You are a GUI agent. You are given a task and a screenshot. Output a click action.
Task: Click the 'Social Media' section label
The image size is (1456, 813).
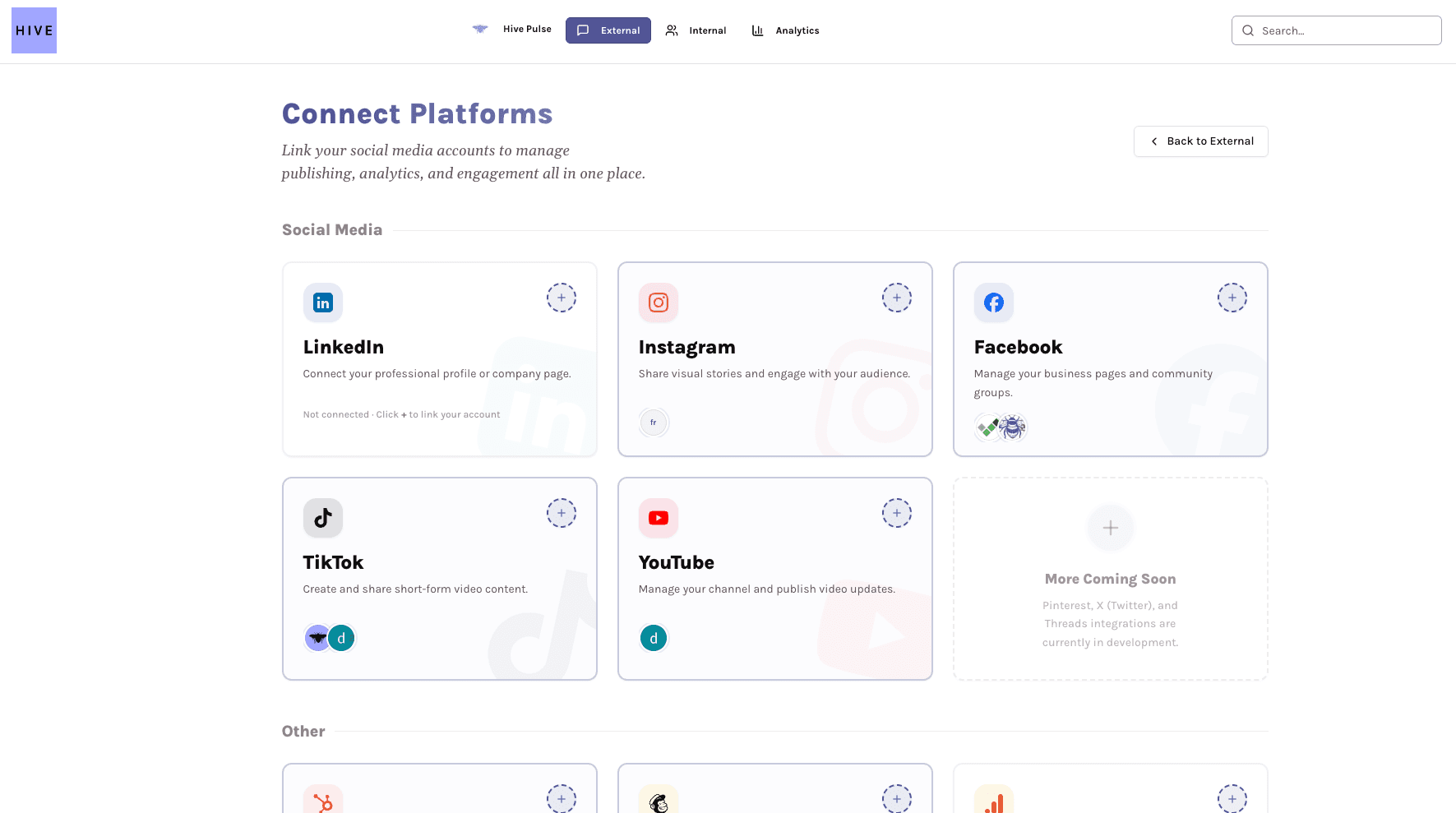(x=332, y=230)
